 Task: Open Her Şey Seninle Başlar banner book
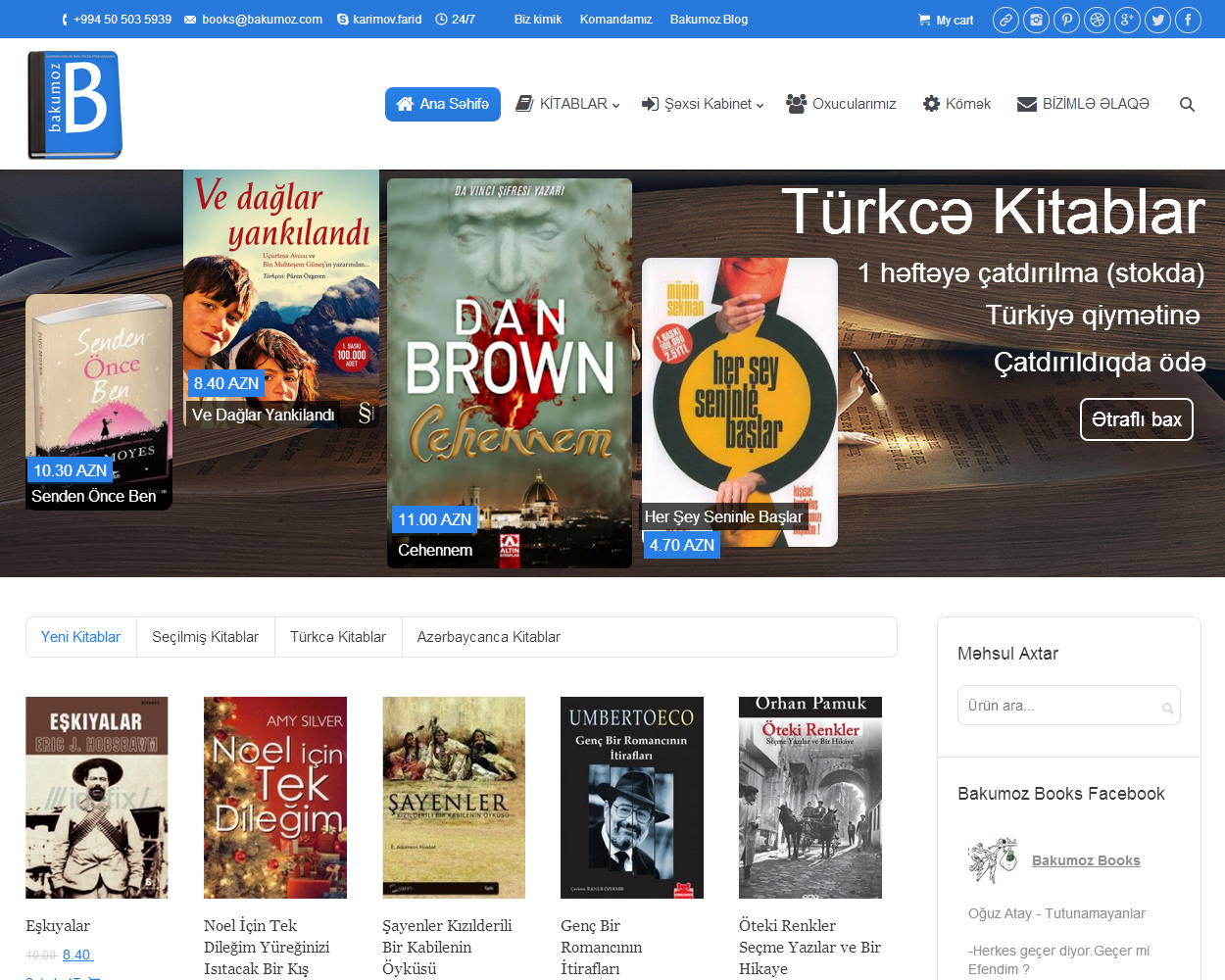tap(740, 402)
